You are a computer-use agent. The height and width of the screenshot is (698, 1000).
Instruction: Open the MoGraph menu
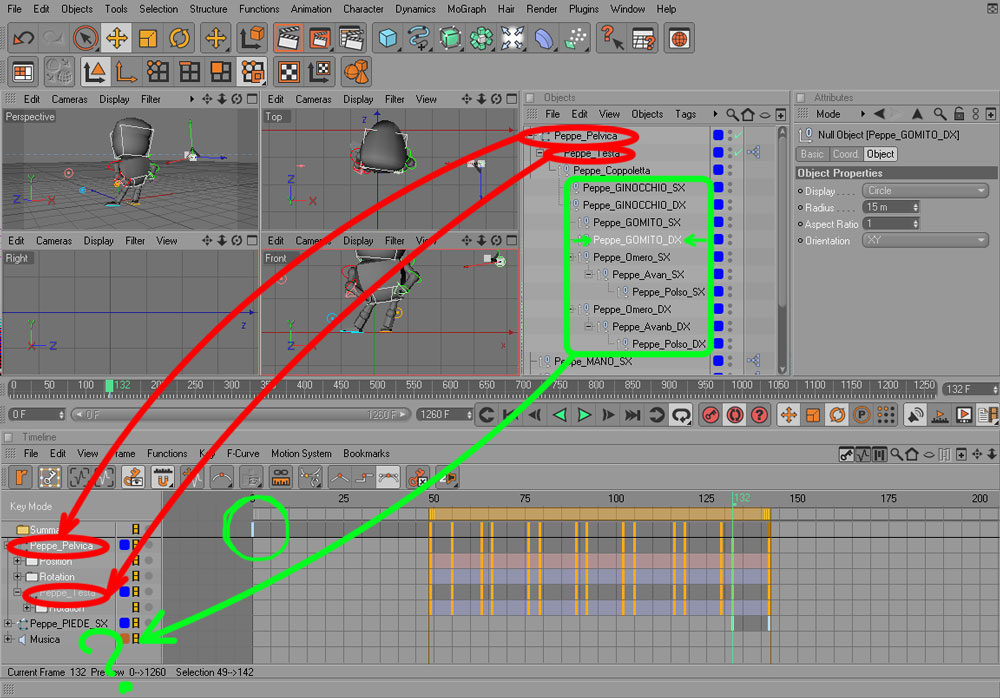pos(466,9)
